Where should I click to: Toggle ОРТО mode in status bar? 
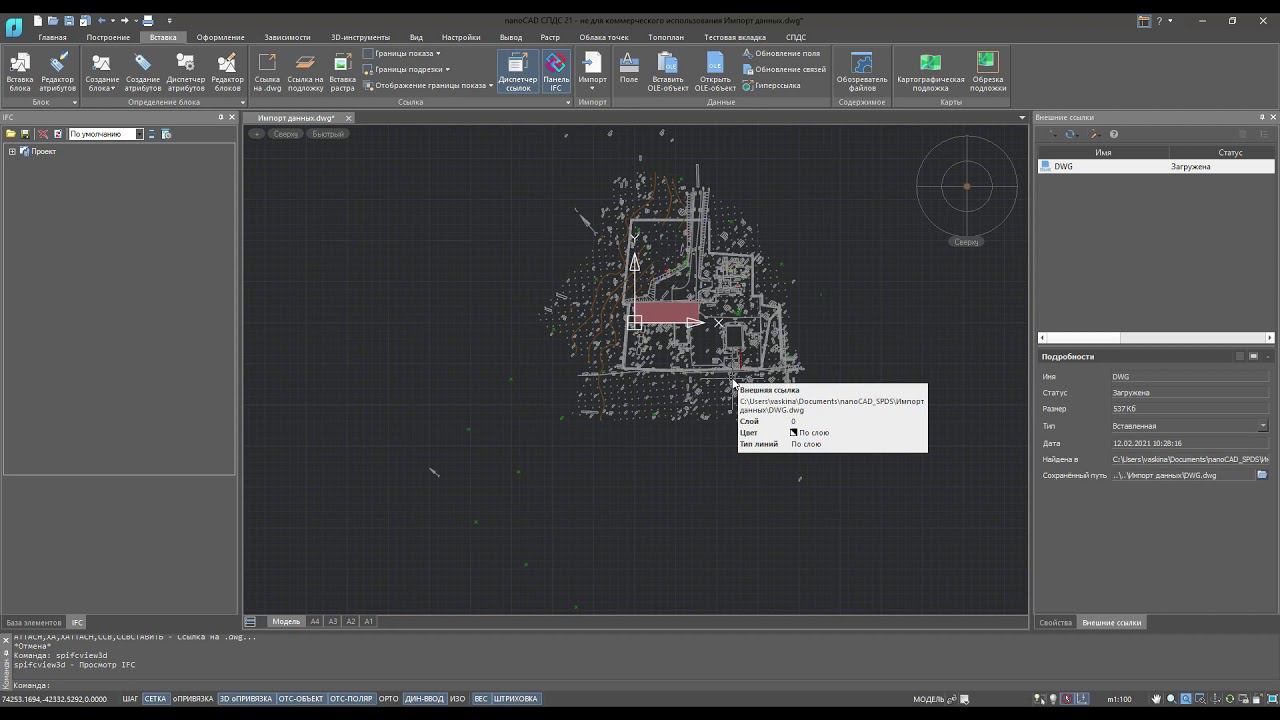point(389,699)
